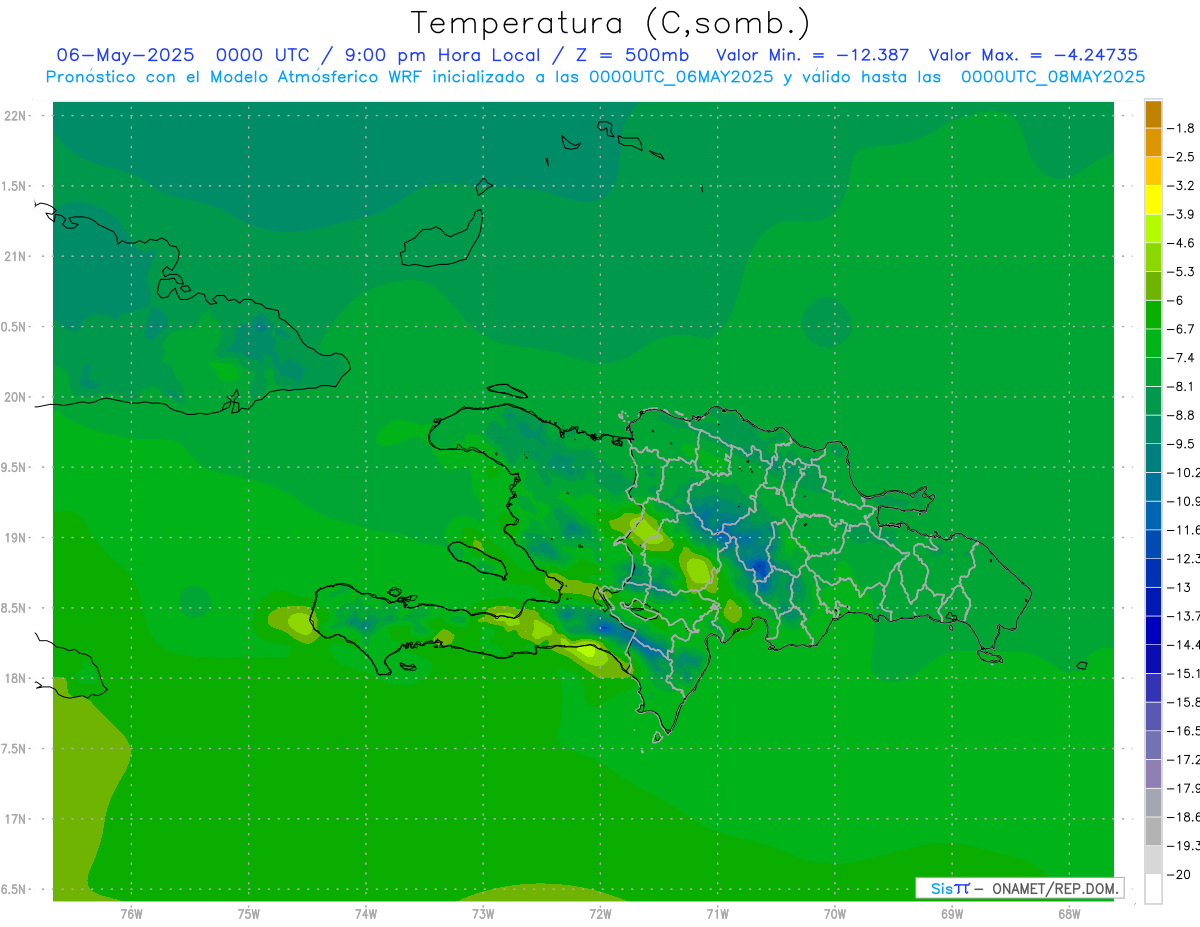Click the '76W' longitude axis label
1200x927 pixels.
coord(131,913)
